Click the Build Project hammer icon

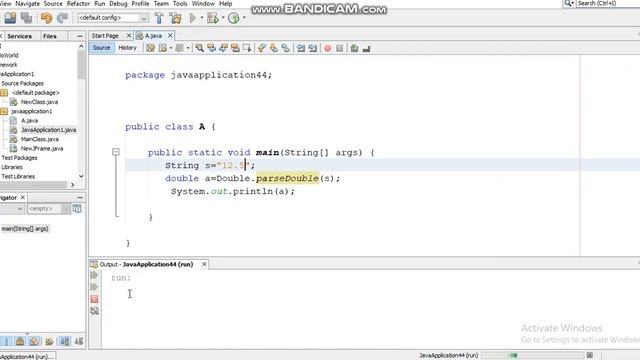(x=159, y=18)
